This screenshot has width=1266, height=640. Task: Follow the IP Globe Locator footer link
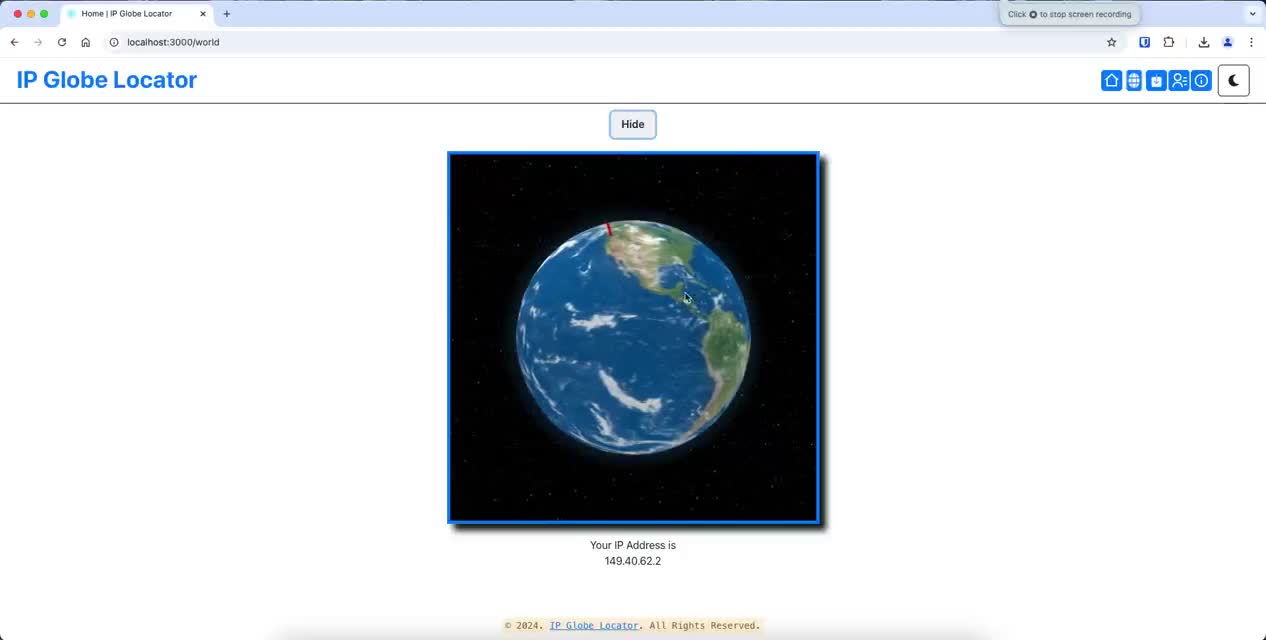pyautogui.click(x=594, y=626)
